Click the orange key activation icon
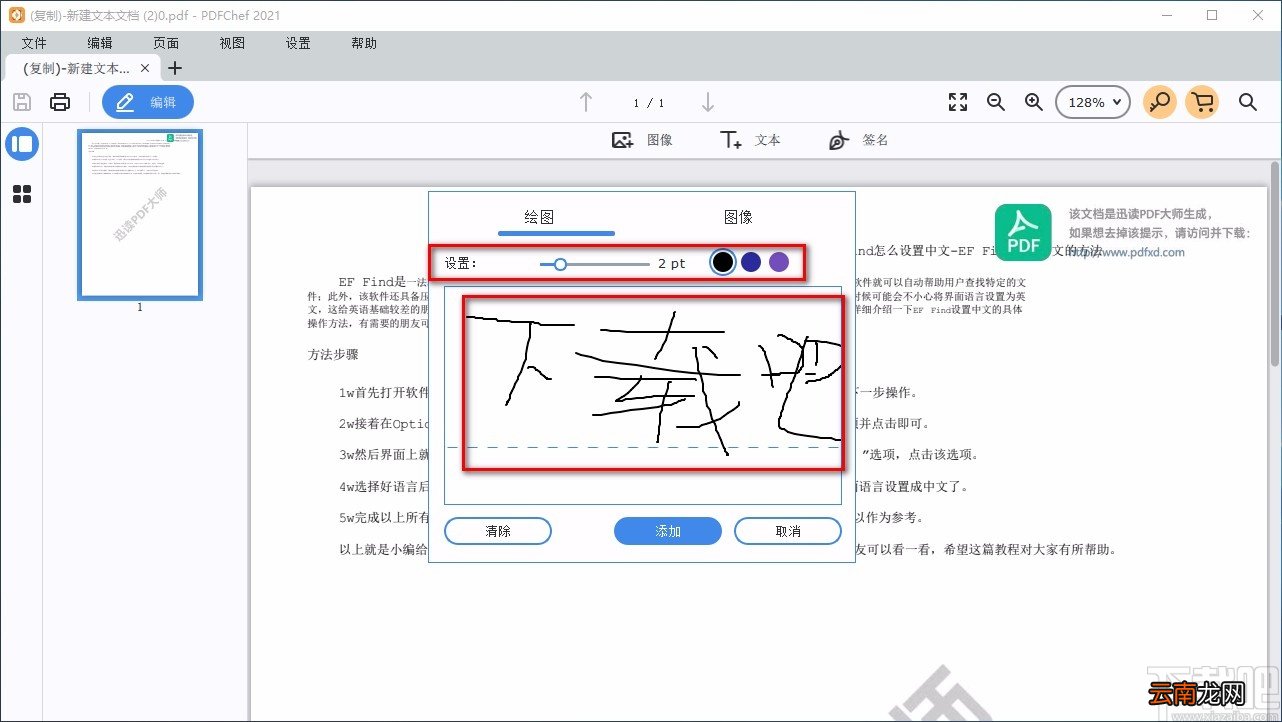This screenshot has height=722, width=1282. 1160,102
